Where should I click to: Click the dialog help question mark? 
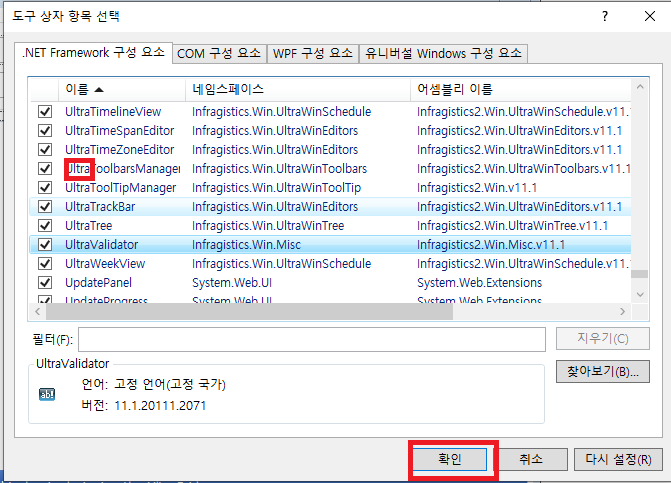pos(605,16)
